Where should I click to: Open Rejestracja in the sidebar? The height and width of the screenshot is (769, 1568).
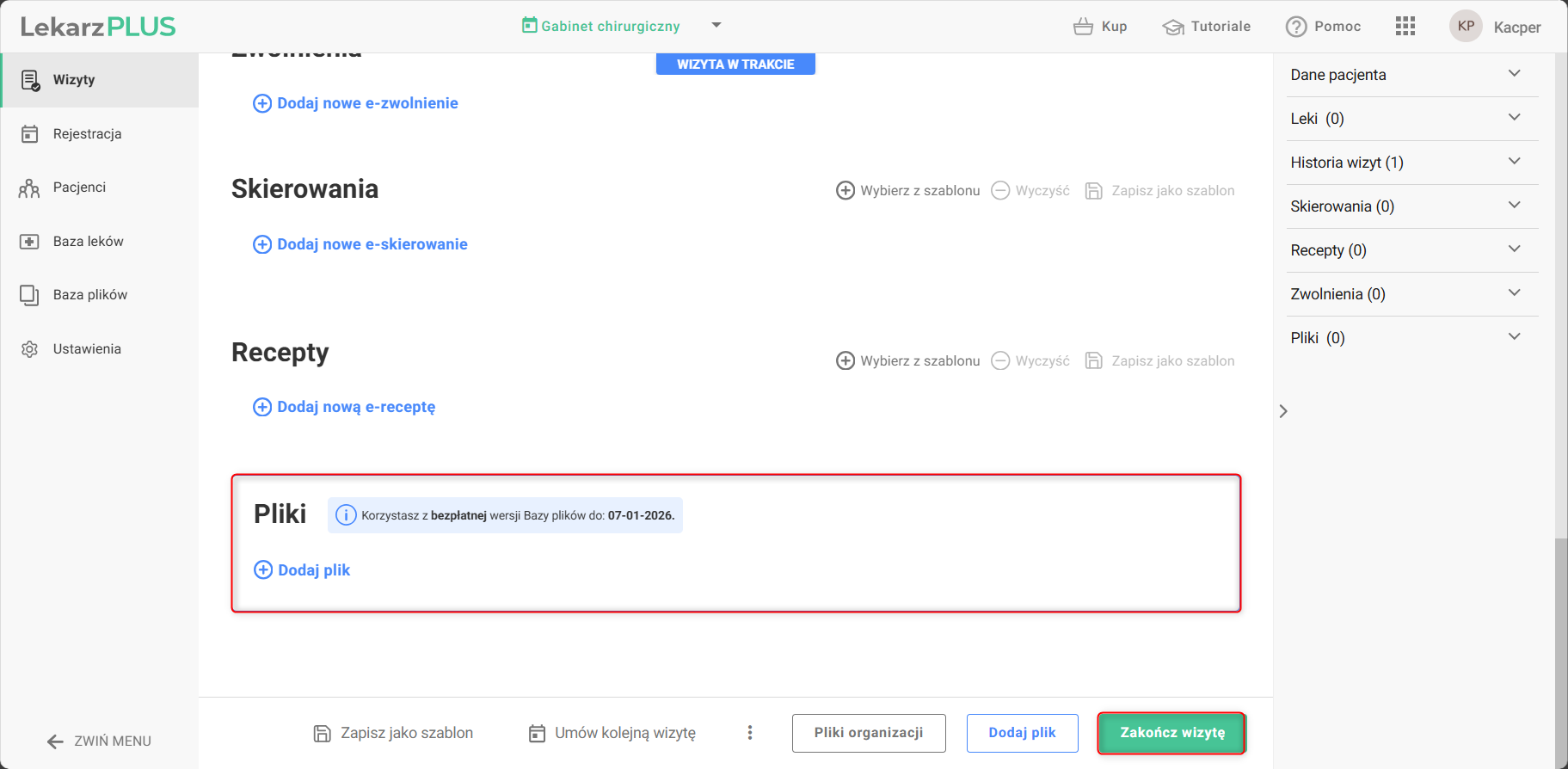coord(87,134)
